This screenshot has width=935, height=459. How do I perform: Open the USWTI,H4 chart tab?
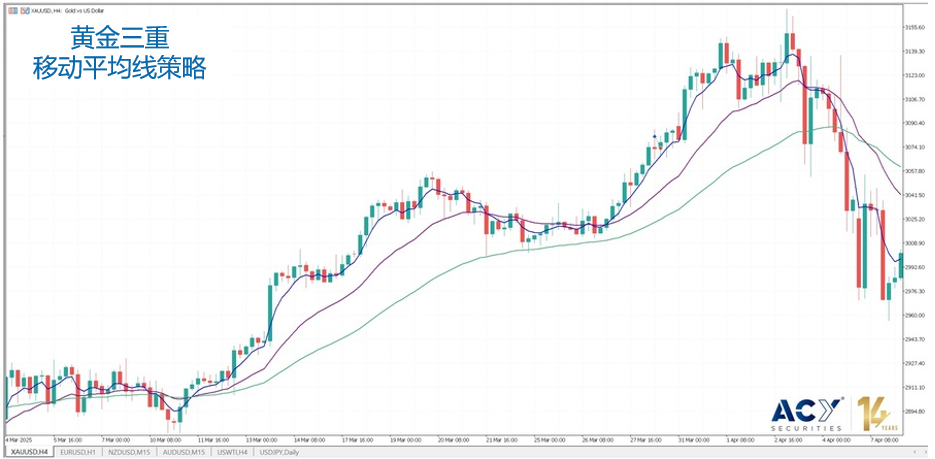pyautogui.click(x=233, y=452)
